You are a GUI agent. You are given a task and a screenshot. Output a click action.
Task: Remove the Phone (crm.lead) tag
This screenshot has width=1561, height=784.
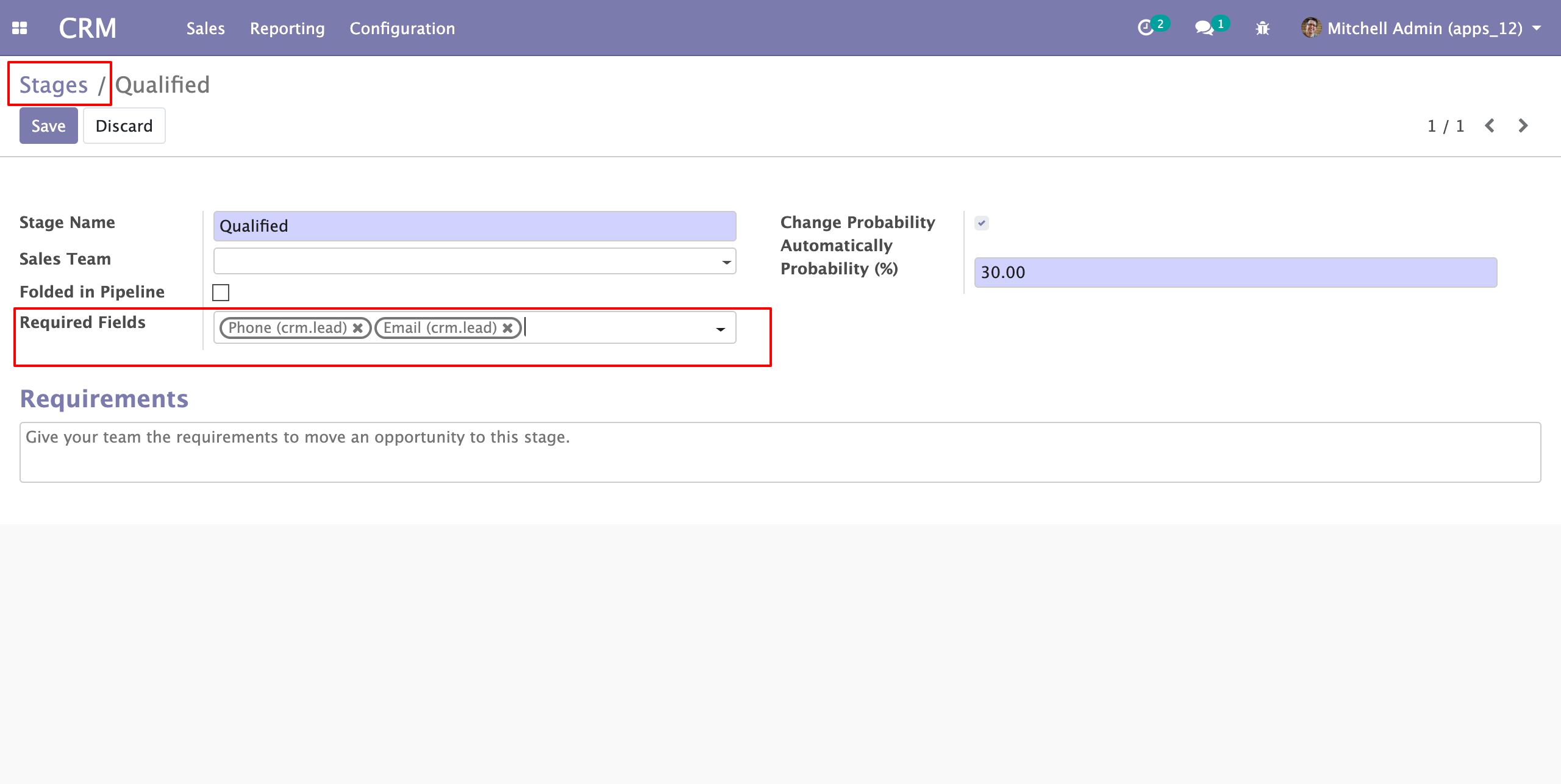pos(358,328)
